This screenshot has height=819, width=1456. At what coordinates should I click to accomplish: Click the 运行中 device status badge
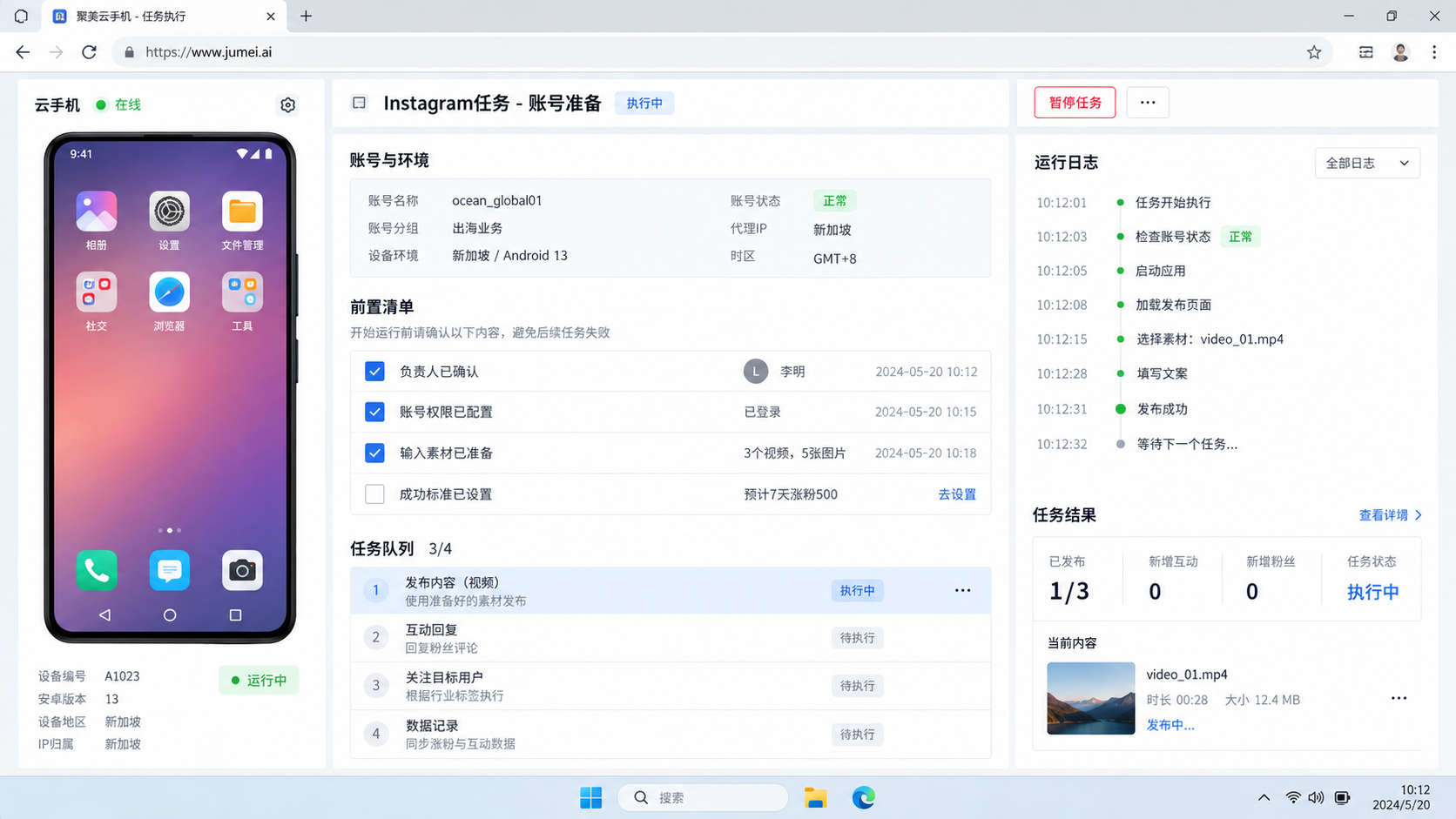259,680
